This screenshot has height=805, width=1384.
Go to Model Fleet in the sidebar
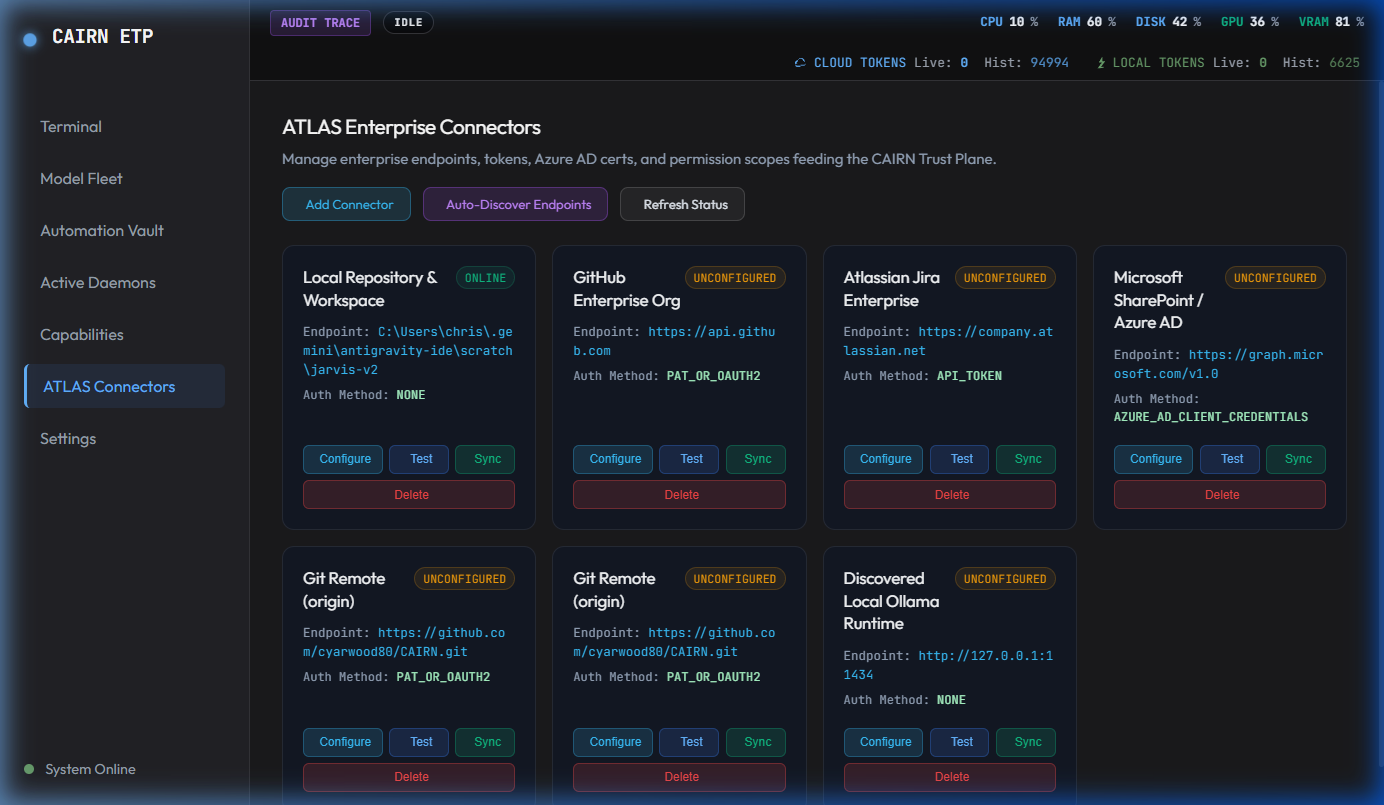(x=124, y=179)
